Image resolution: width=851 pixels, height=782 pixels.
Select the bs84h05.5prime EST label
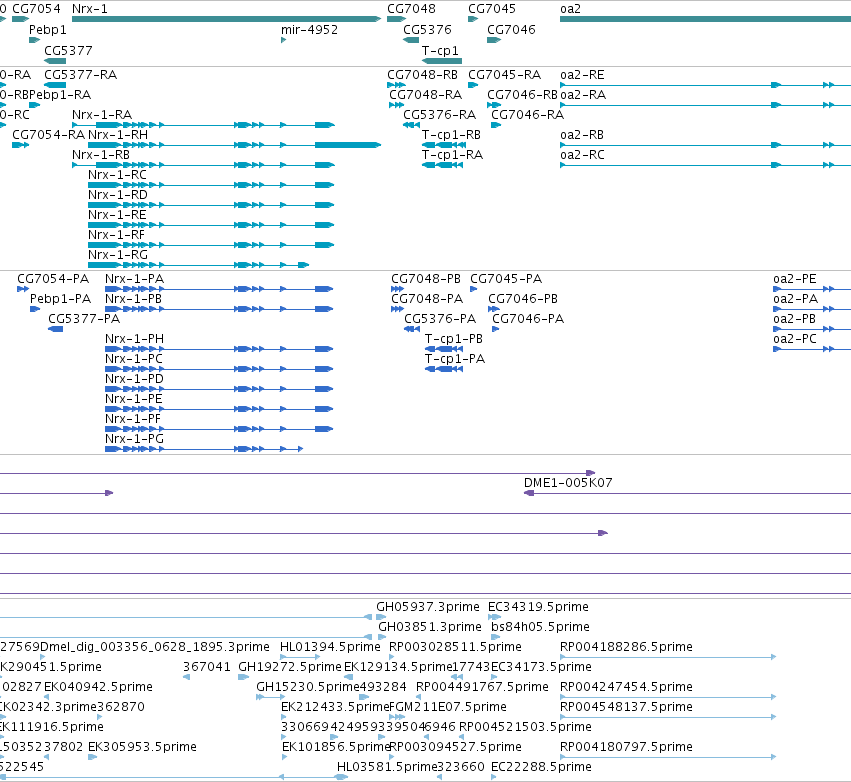pyautogui.click(x=541, y=626)
